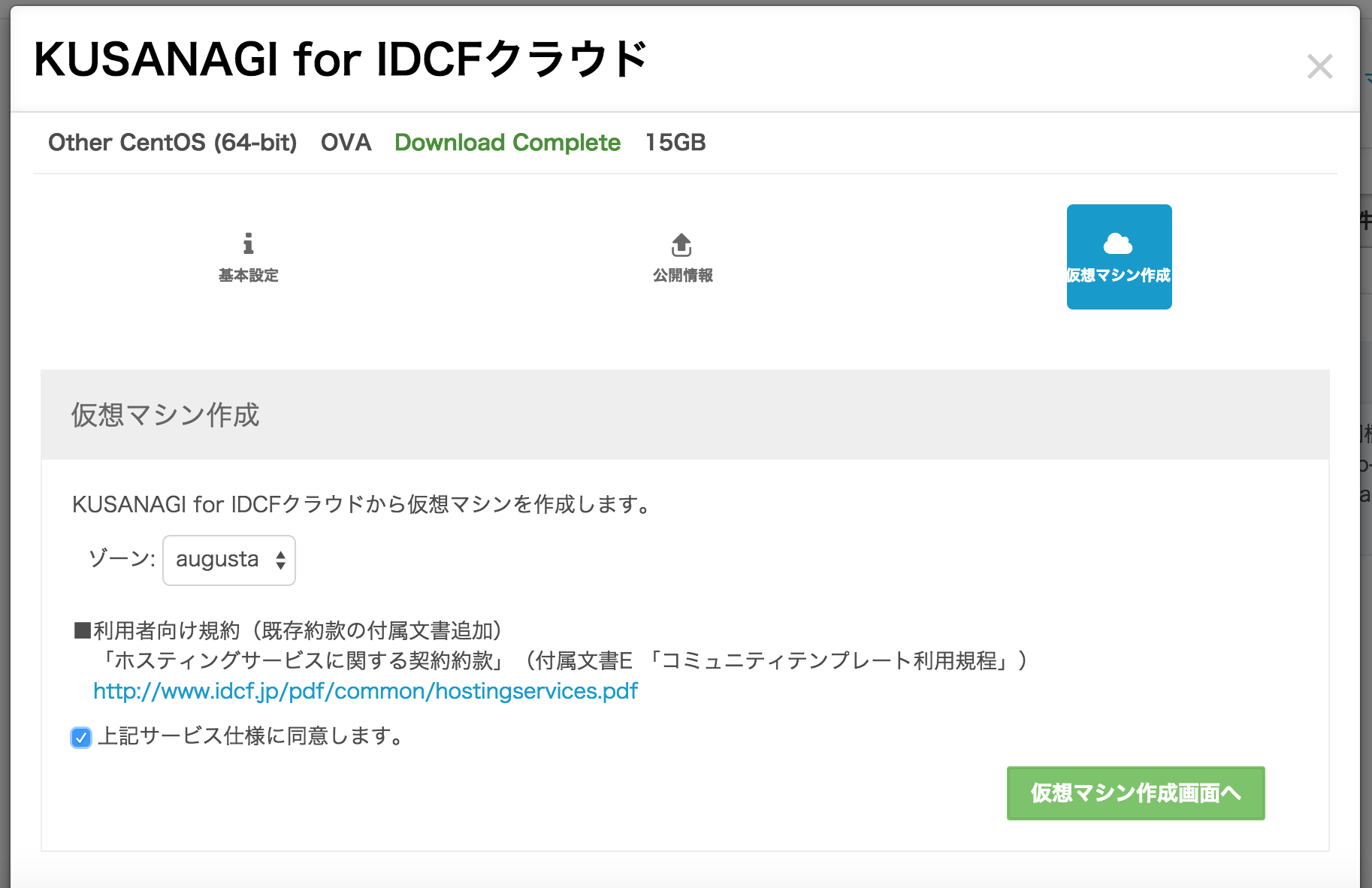Click the white cloud icon
Screen dimensions: 1372x888
click(x=1118, y=243)
